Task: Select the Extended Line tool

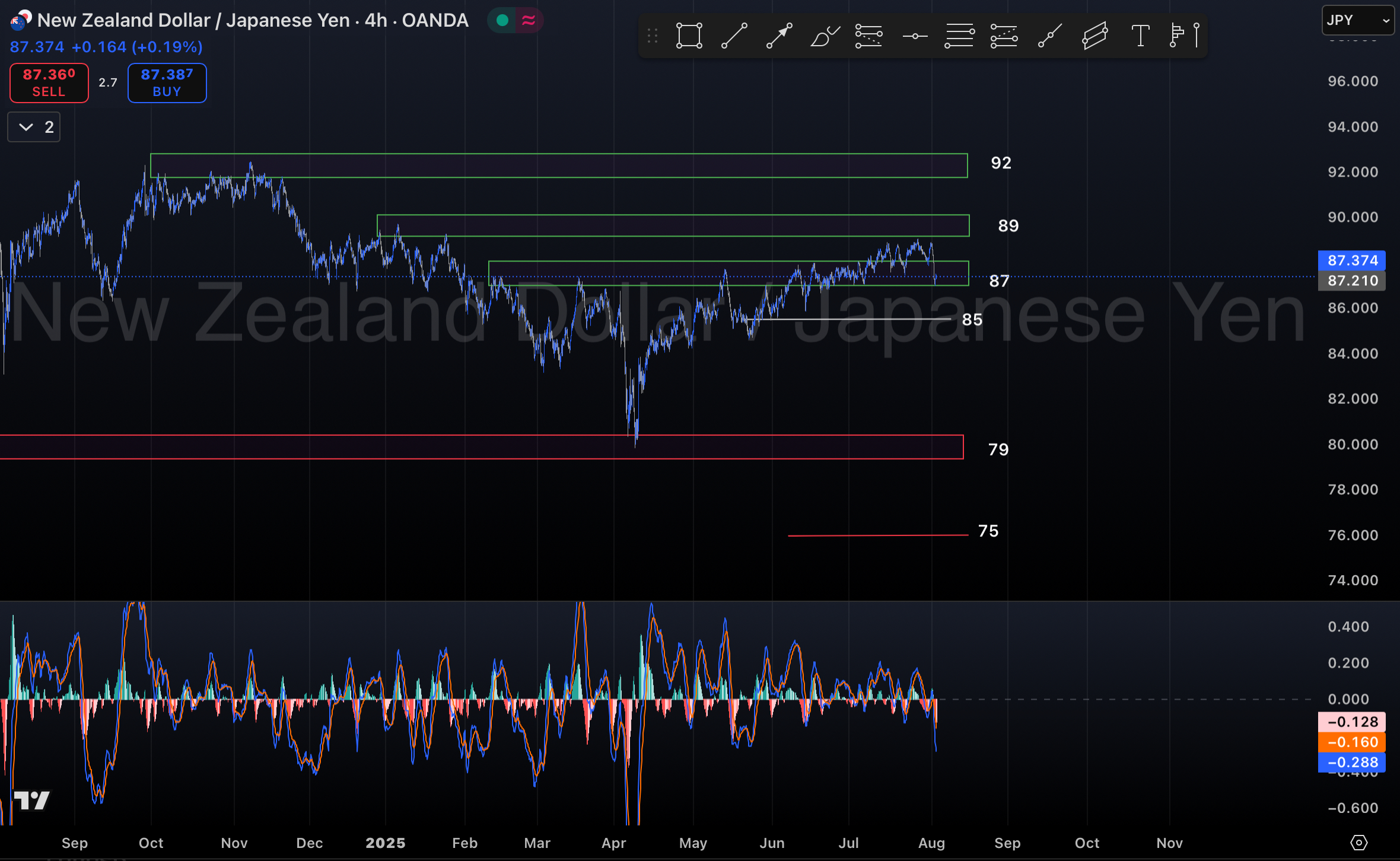Action: pos(1050,36)
